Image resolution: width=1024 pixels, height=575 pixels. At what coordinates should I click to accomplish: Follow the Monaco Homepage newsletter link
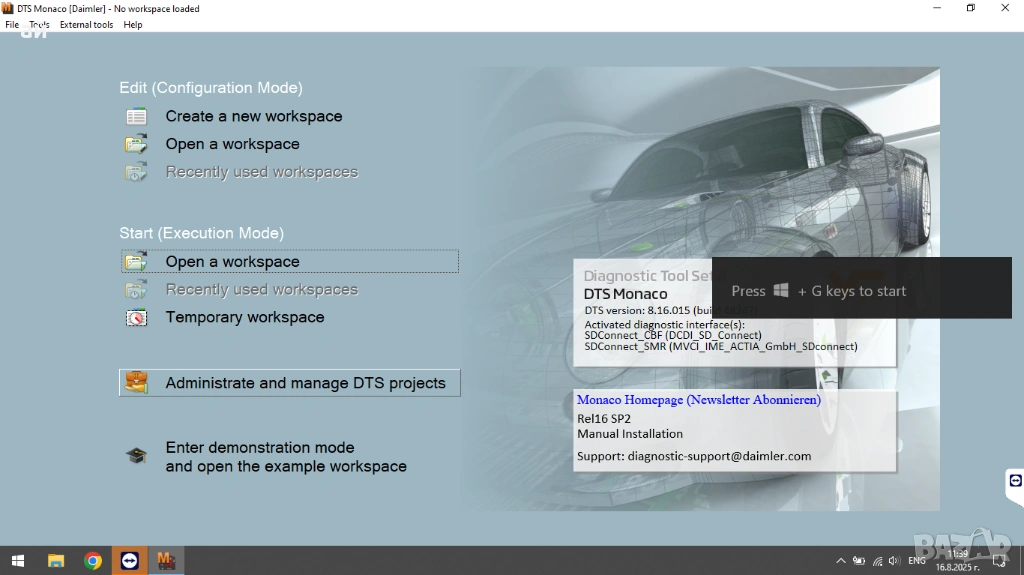pos(698,400)
